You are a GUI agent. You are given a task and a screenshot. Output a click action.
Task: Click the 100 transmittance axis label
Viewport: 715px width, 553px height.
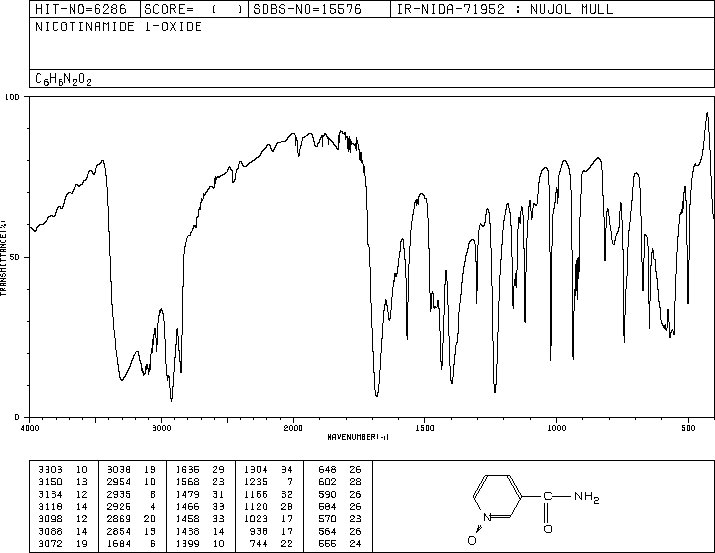[x=12, y=97]
